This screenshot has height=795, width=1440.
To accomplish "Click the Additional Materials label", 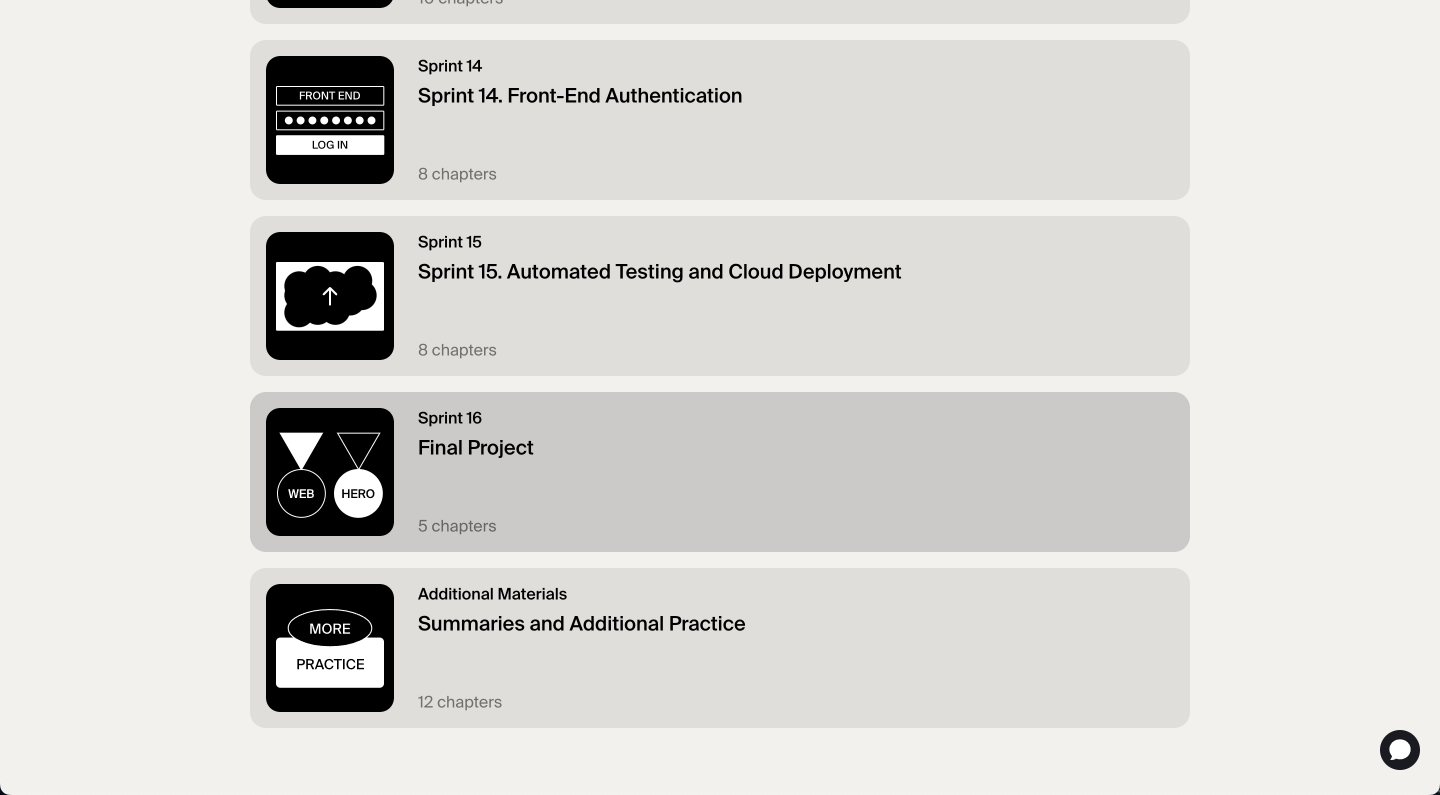I will 492,594.
